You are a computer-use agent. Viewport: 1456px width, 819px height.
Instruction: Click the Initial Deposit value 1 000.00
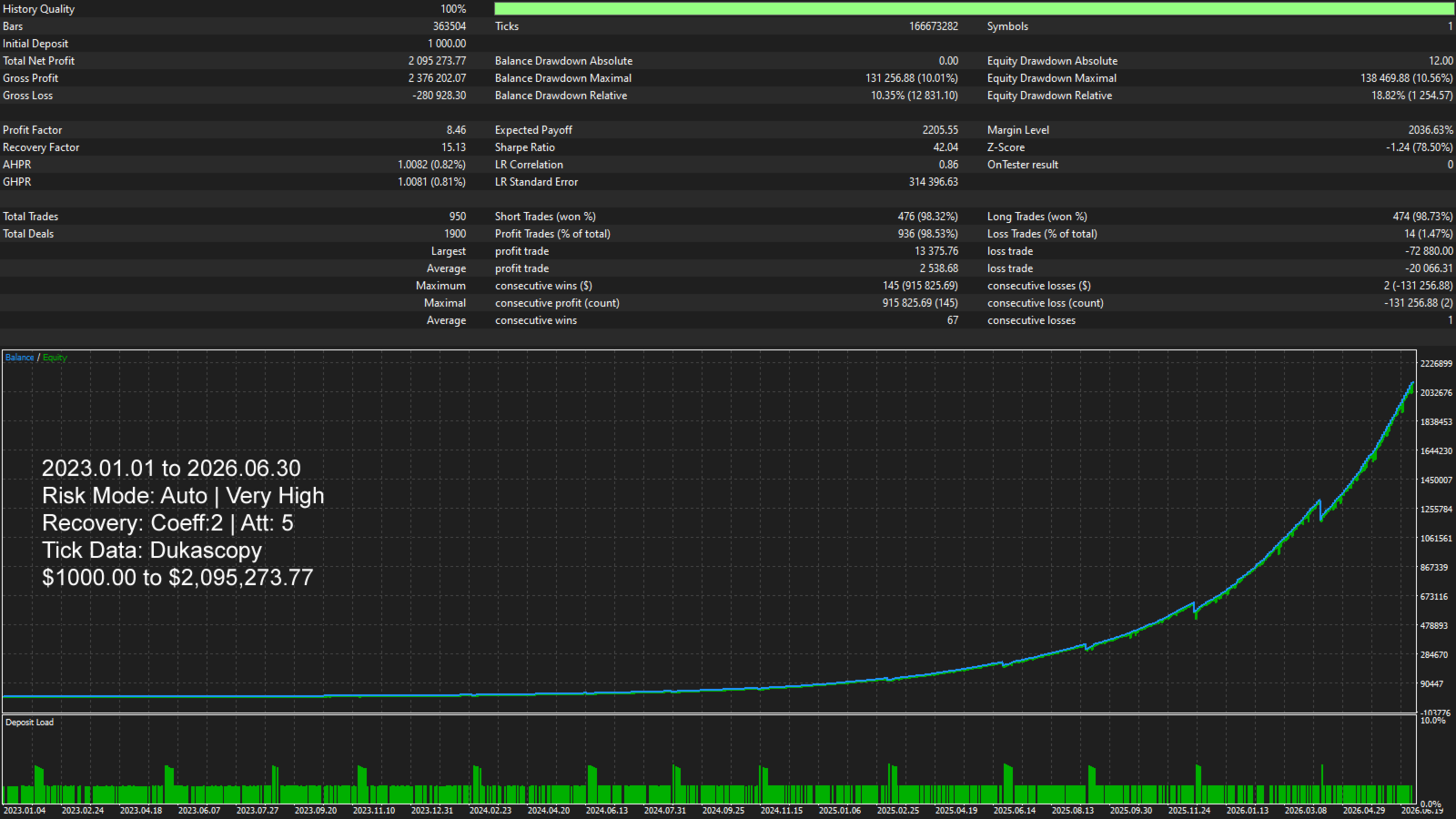coord(447,44)
